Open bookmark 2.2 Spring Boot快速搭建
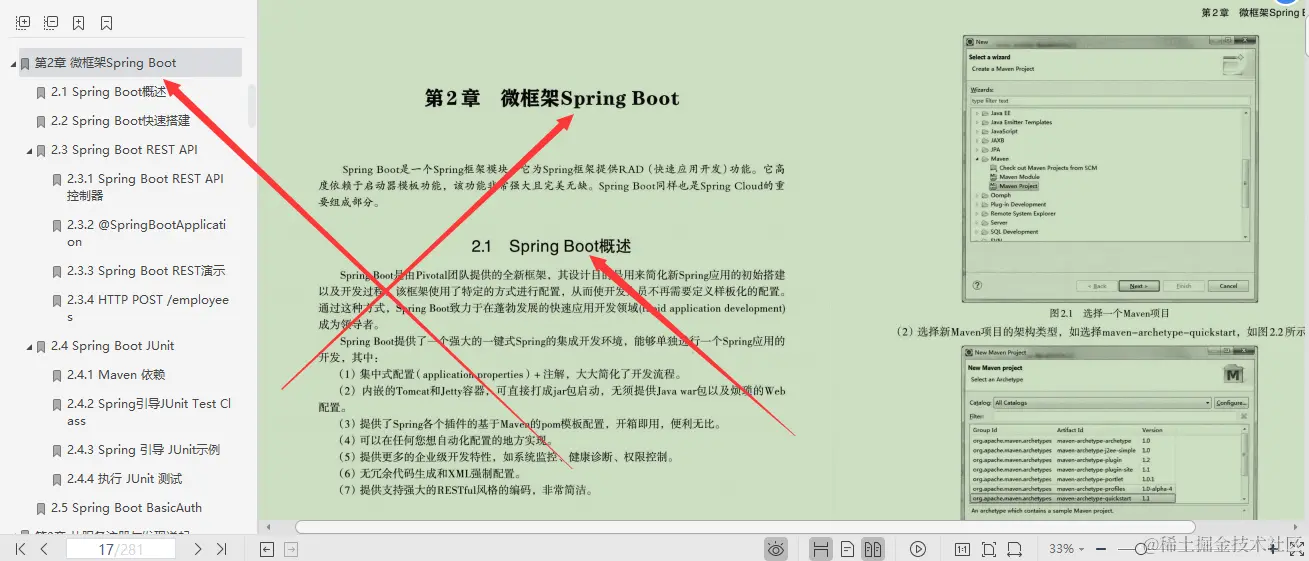1309x561 pixels. pos(121,121)
